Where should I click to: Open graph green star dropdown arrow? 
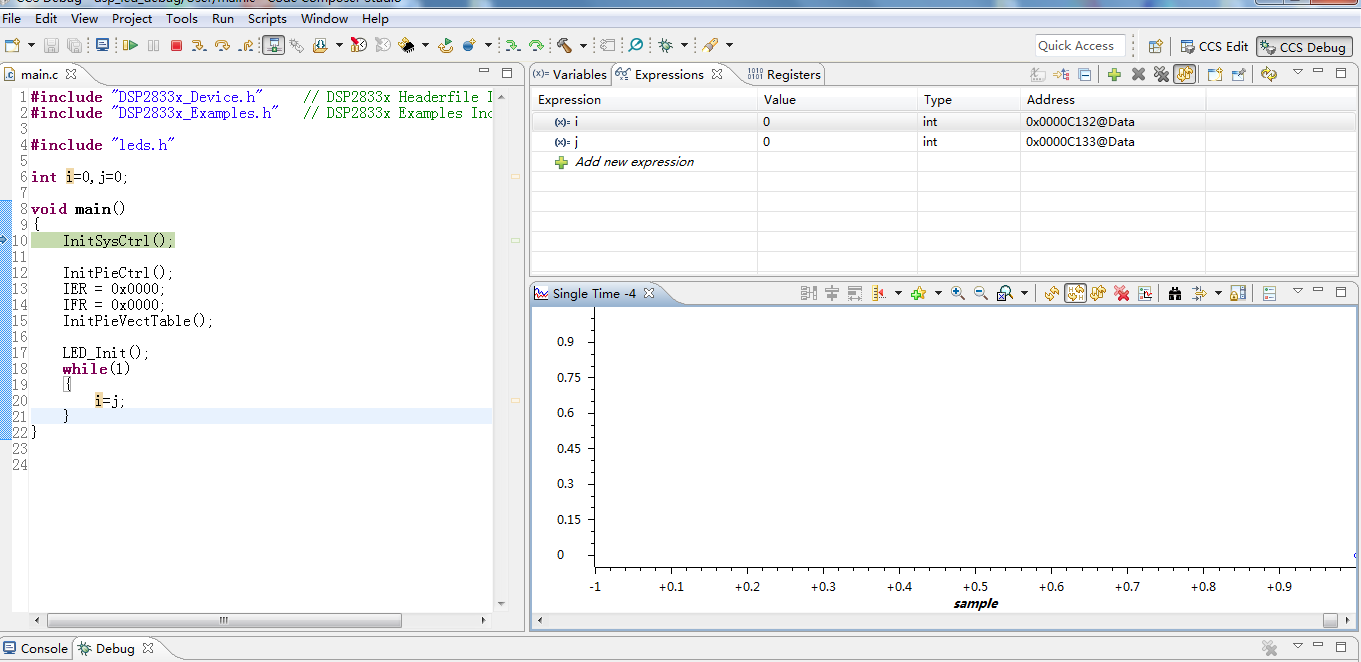point(938,293)
